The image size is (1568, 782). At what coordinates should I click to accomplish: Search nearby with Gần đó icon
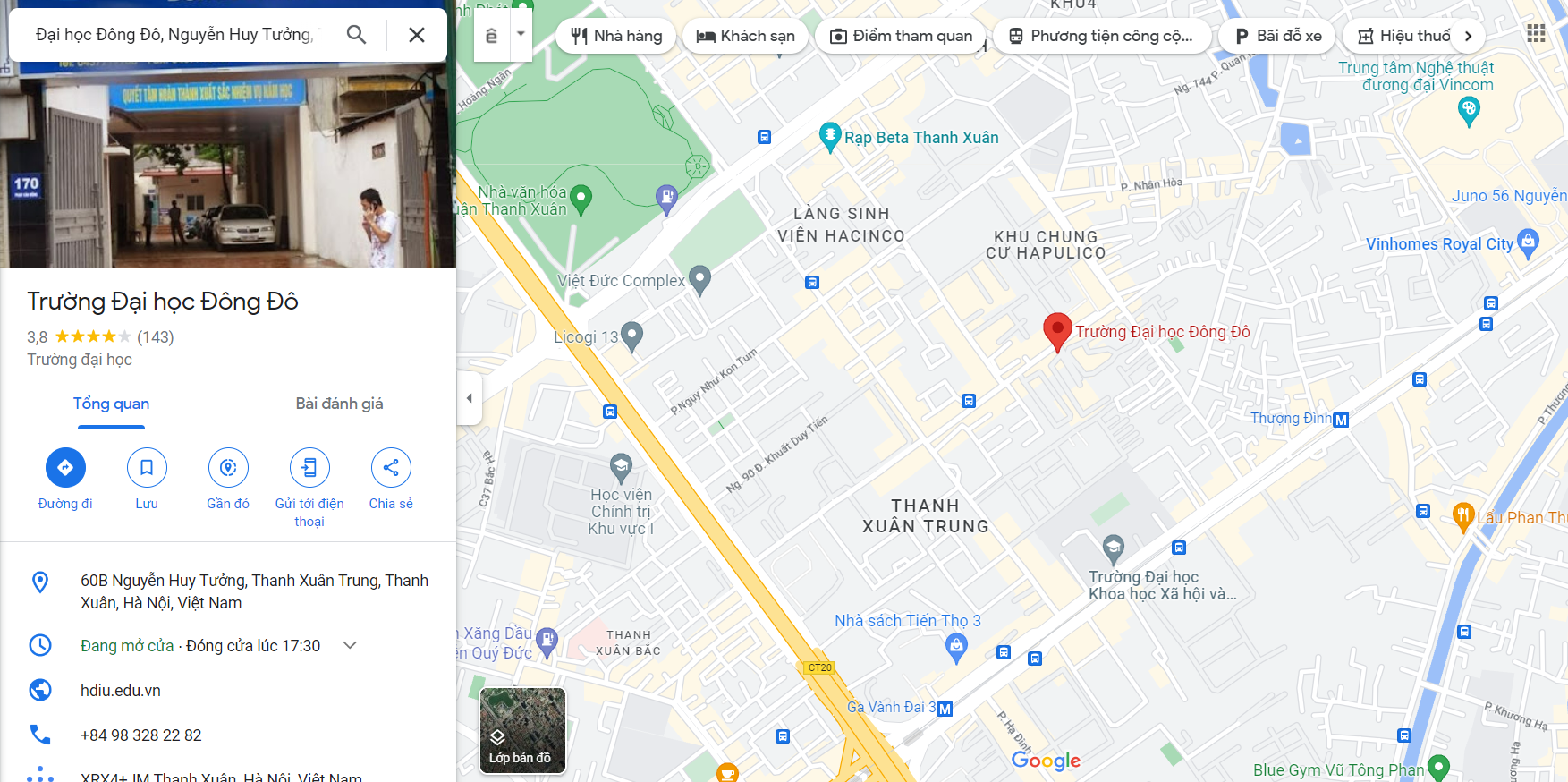[228, 467]
